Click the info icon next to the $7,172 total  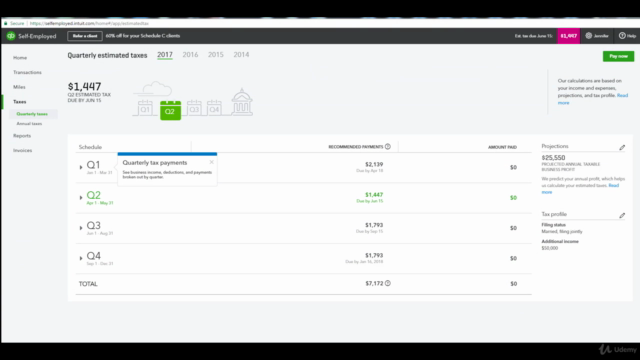pos(388,283)
